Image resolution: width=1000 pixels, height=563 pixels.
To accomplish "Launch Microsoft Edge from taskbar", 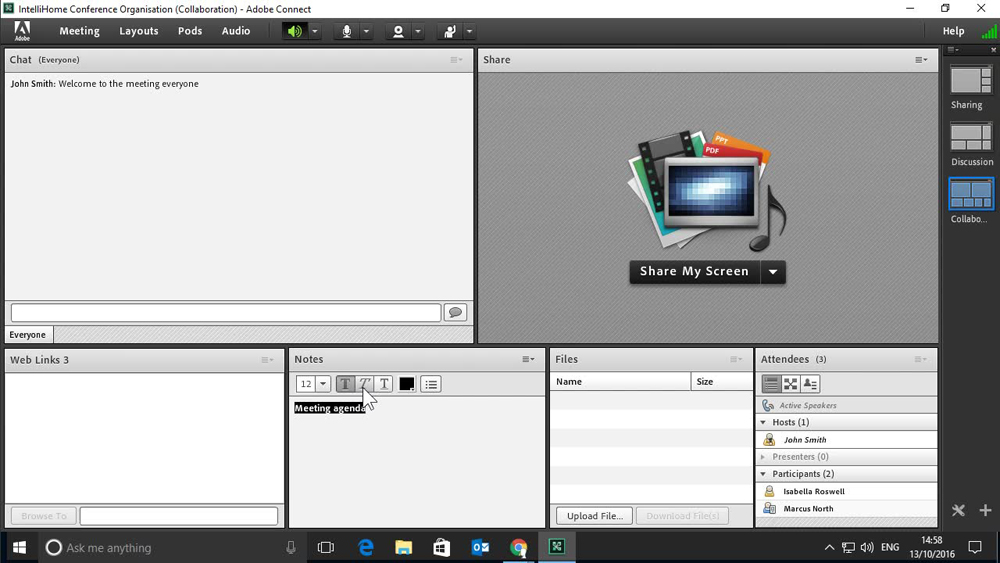I will click(x=365, y=548).
